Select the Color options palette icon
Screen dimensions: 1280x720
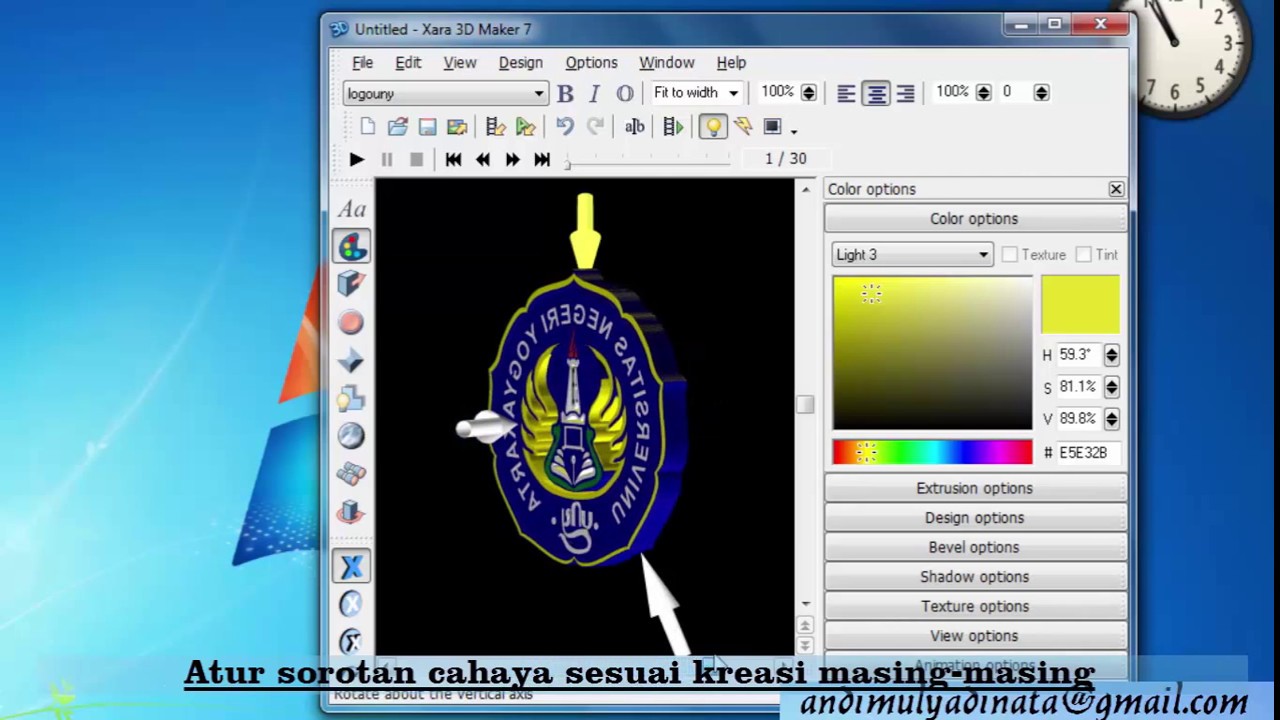point(351,246)
